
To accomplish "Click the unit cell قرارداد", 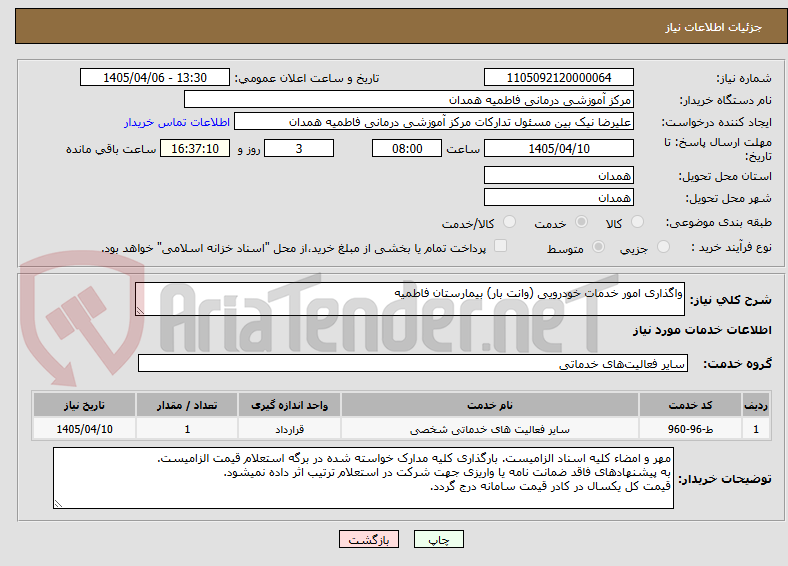I will coord(289,429).
